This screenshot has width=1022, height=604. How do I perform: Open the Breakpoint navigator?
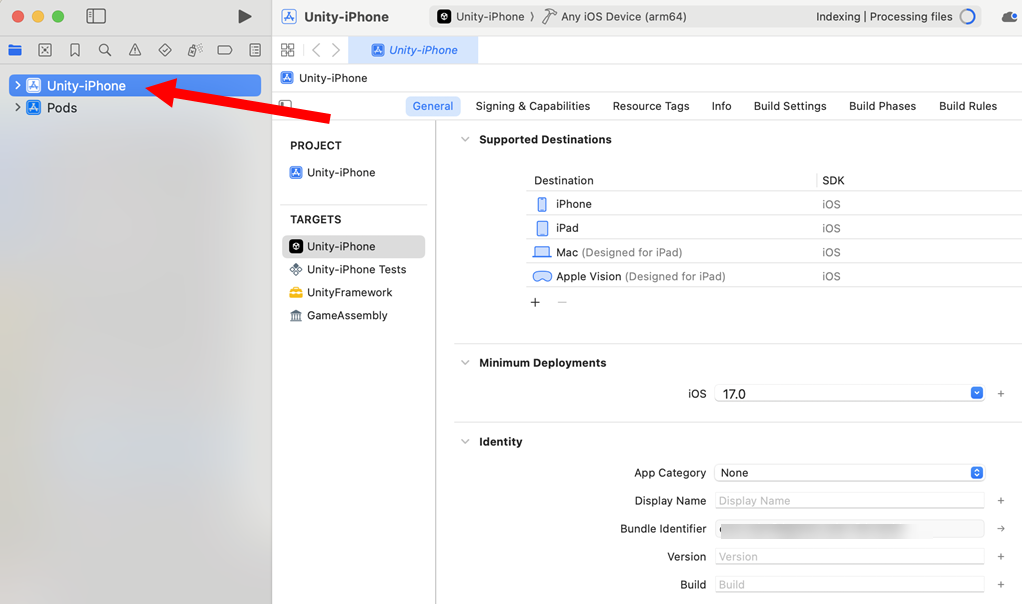coord(225,50)
